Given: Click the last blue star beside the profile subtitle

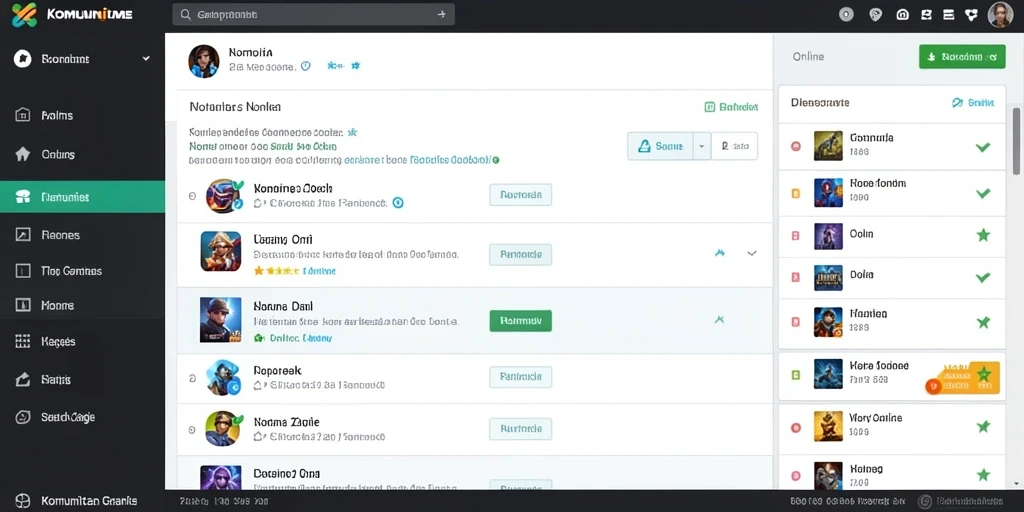Looking at the screenshot, I should (x=355, y=66).
